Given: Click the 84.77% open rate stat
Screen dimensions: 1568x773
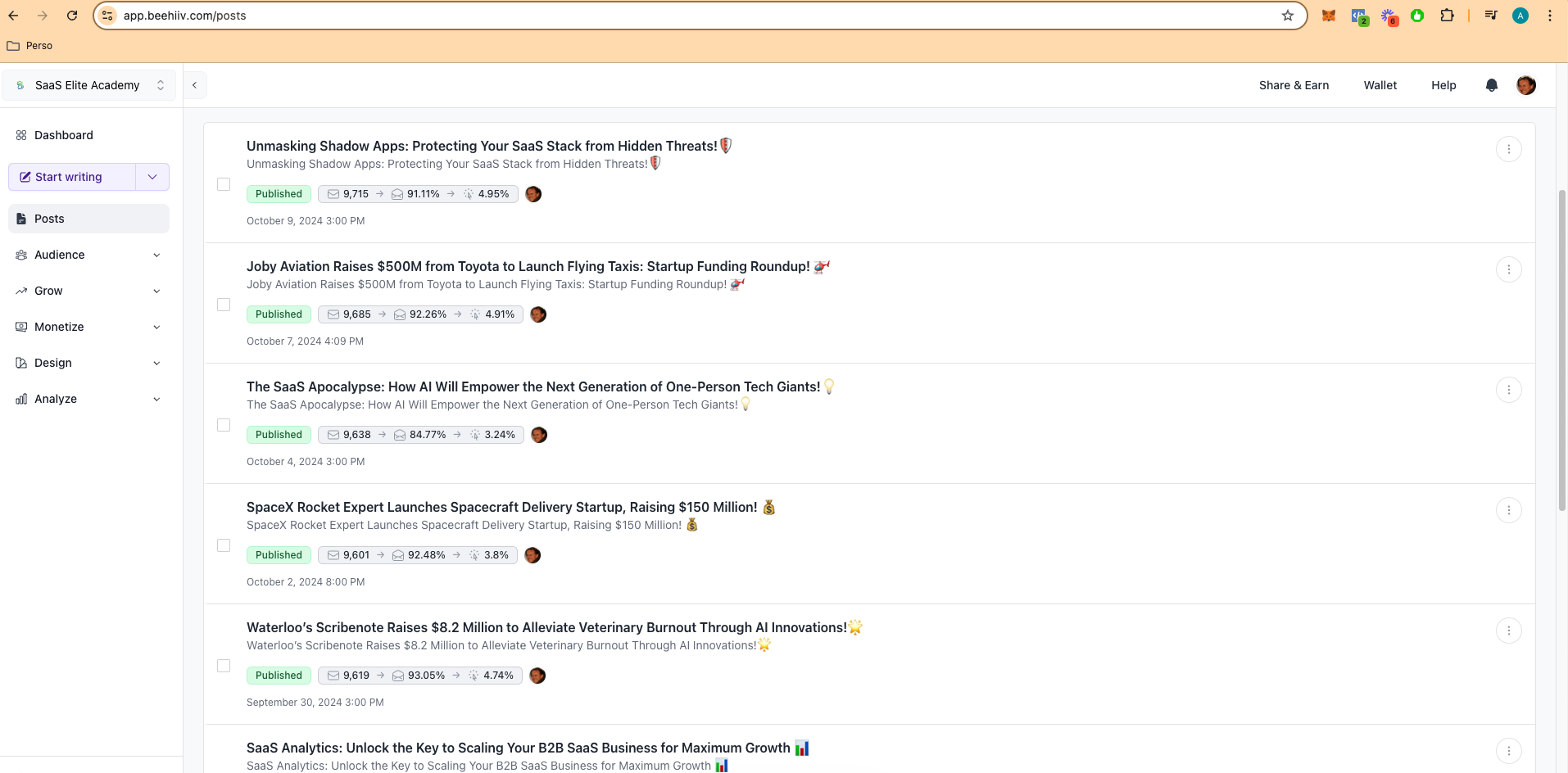Looking at the screenshot, I should click(420, 435).
